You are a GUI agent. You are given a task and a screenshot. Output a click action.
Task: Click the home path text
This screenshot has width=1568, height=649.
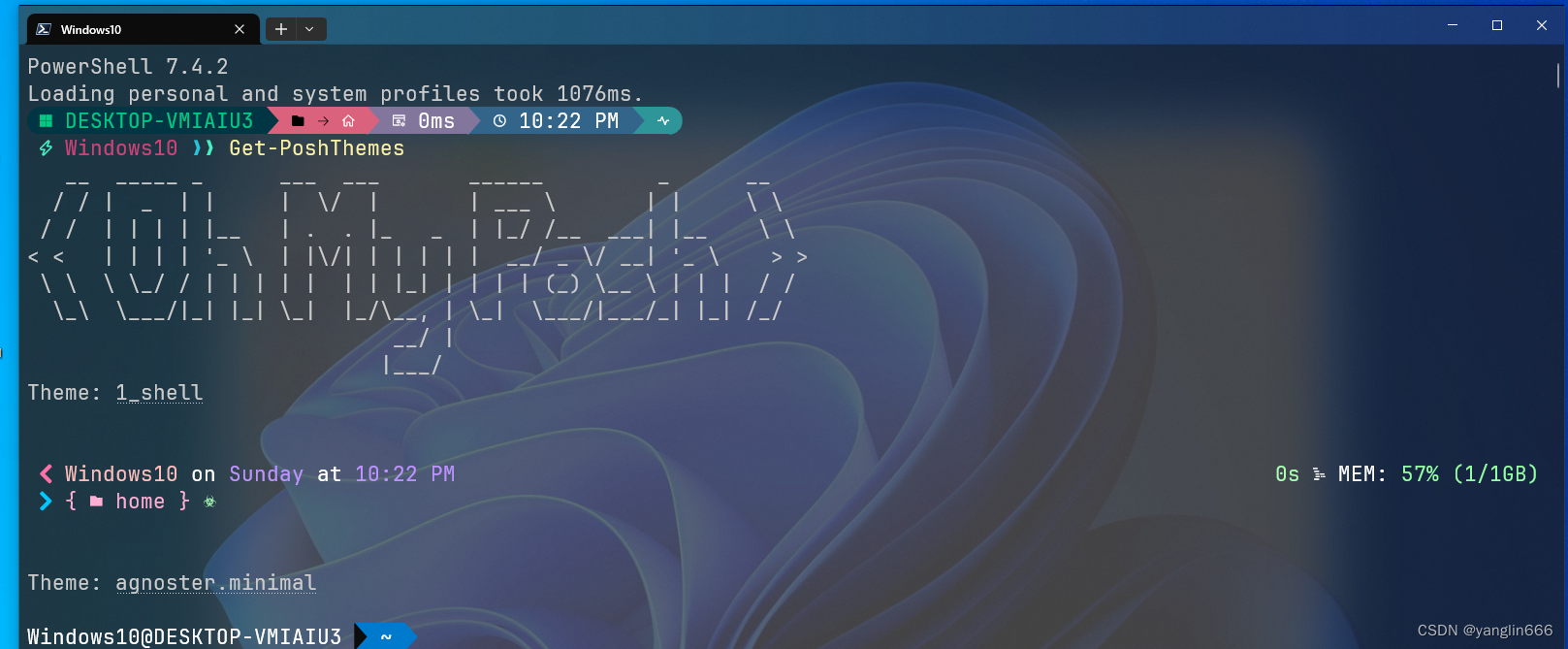click(x=141, y=502)
